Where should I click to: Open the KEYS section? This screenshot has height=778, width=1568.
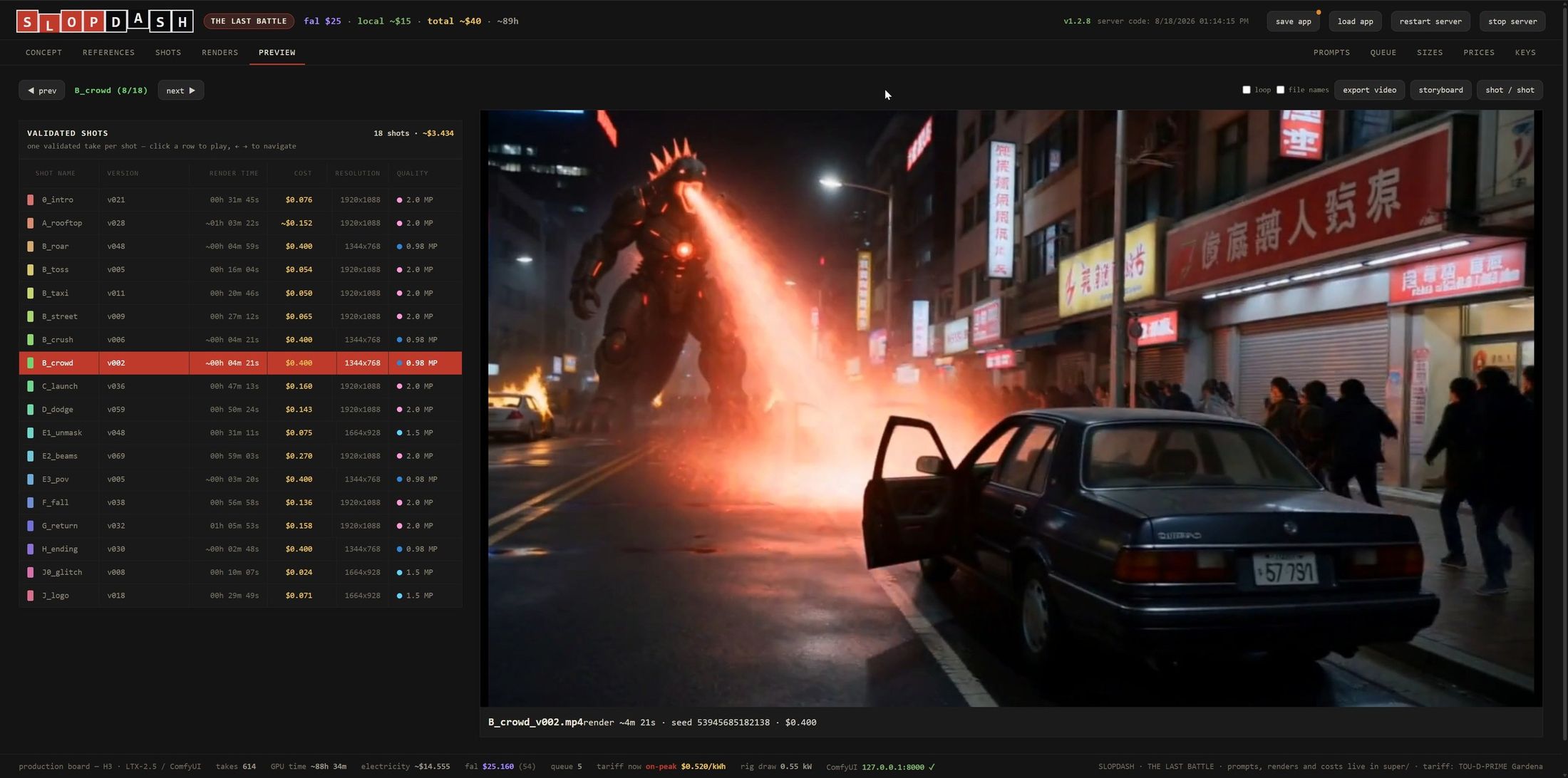pyautogui.click(x=1525, y=53)
